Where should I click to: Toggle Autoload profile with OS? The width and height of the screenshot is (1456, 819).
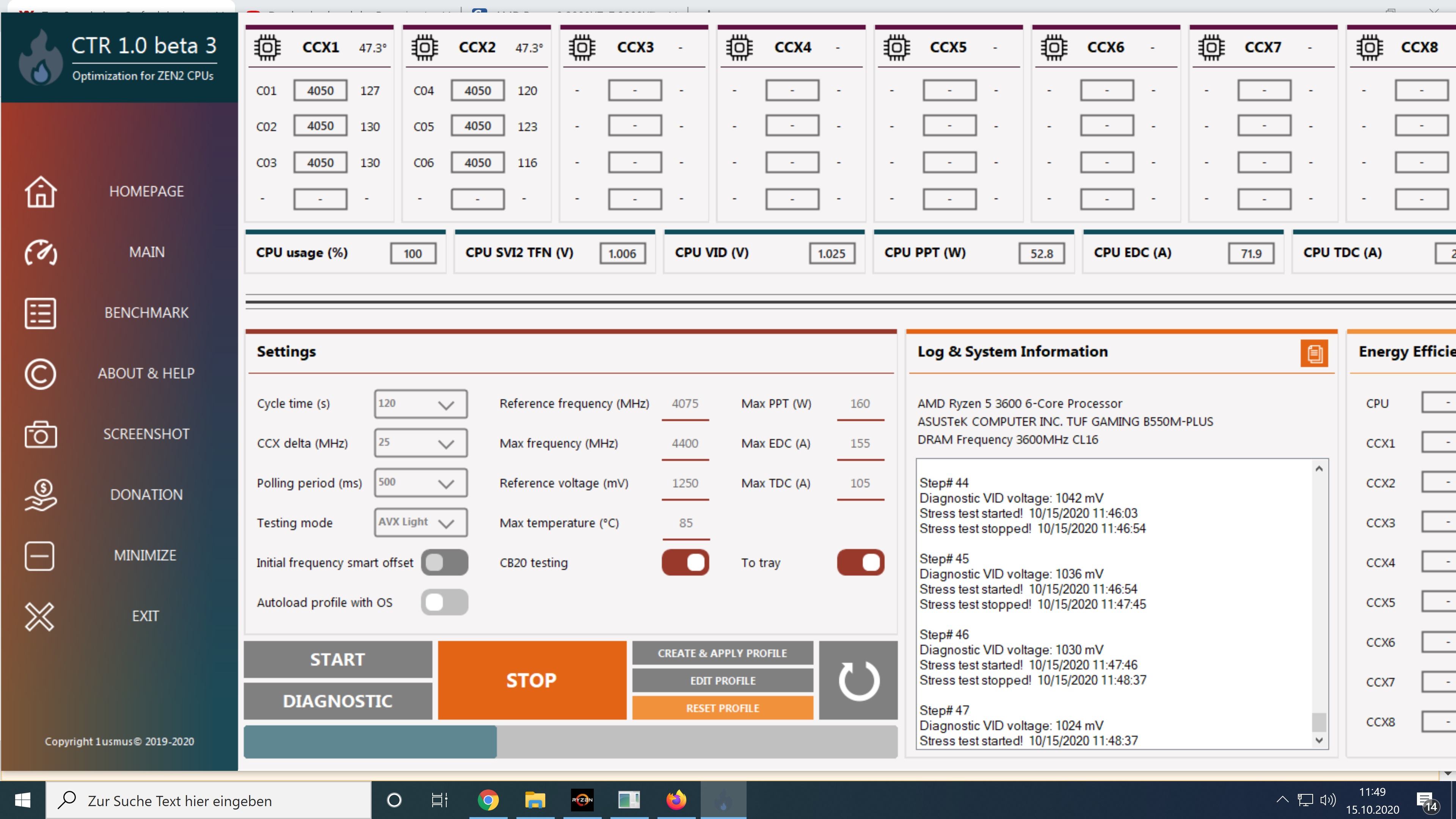pos(444,602)
